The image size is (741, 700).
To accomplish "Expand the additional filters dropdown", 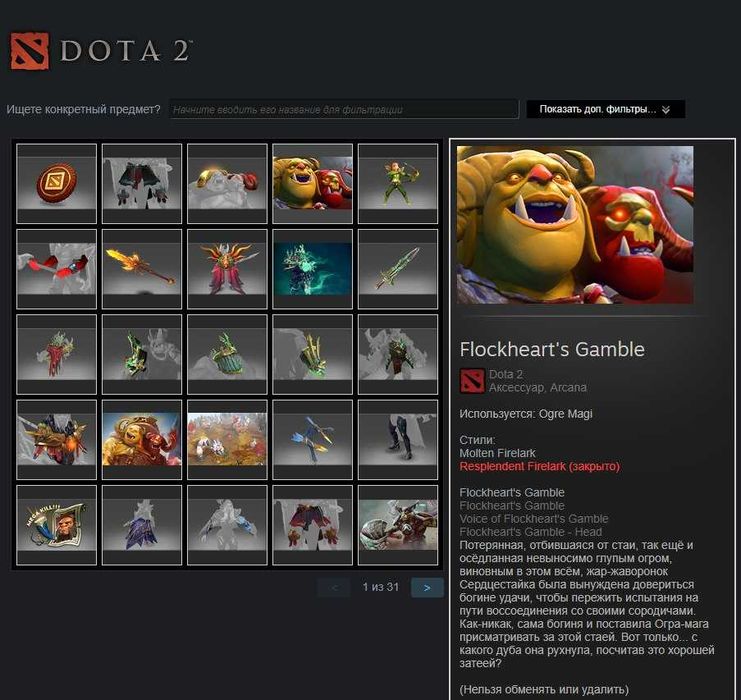I will pyautogui.click(x=605, y=109).
